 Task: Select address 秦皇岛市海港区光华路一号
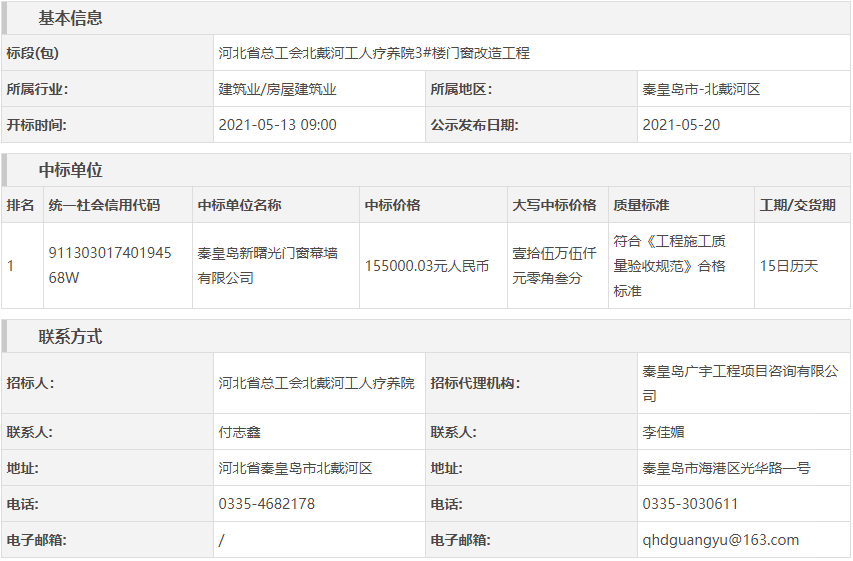point(726,468)
